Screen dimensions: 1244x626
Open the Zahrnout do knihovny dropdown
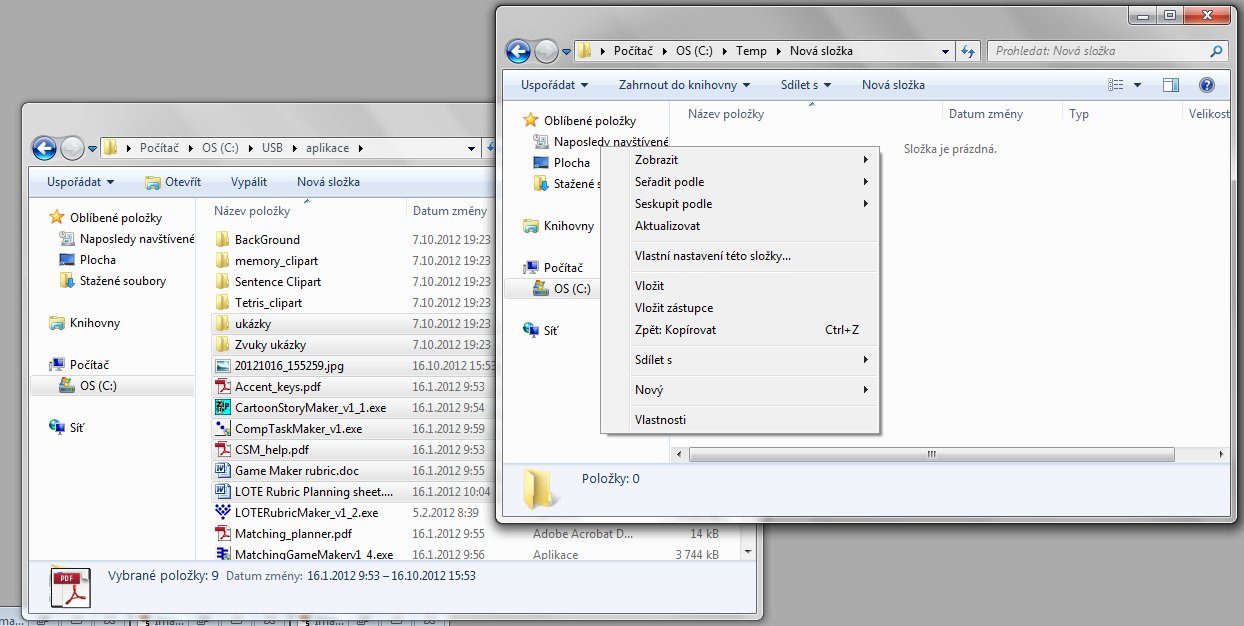[684, 85]
